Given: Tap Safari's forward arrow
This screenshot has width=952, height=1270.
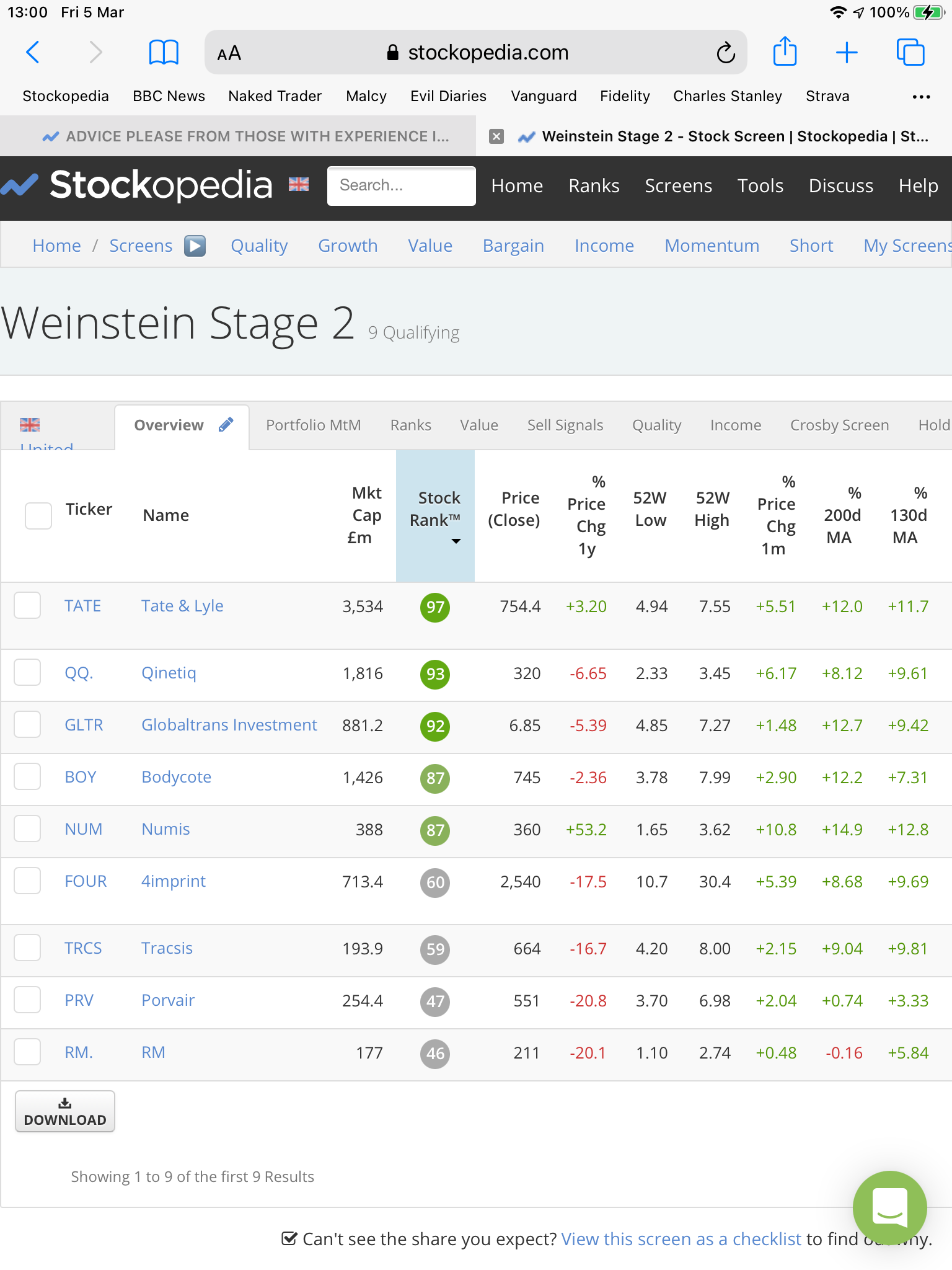Looking at the screenshot, I should tap(95, 53).
